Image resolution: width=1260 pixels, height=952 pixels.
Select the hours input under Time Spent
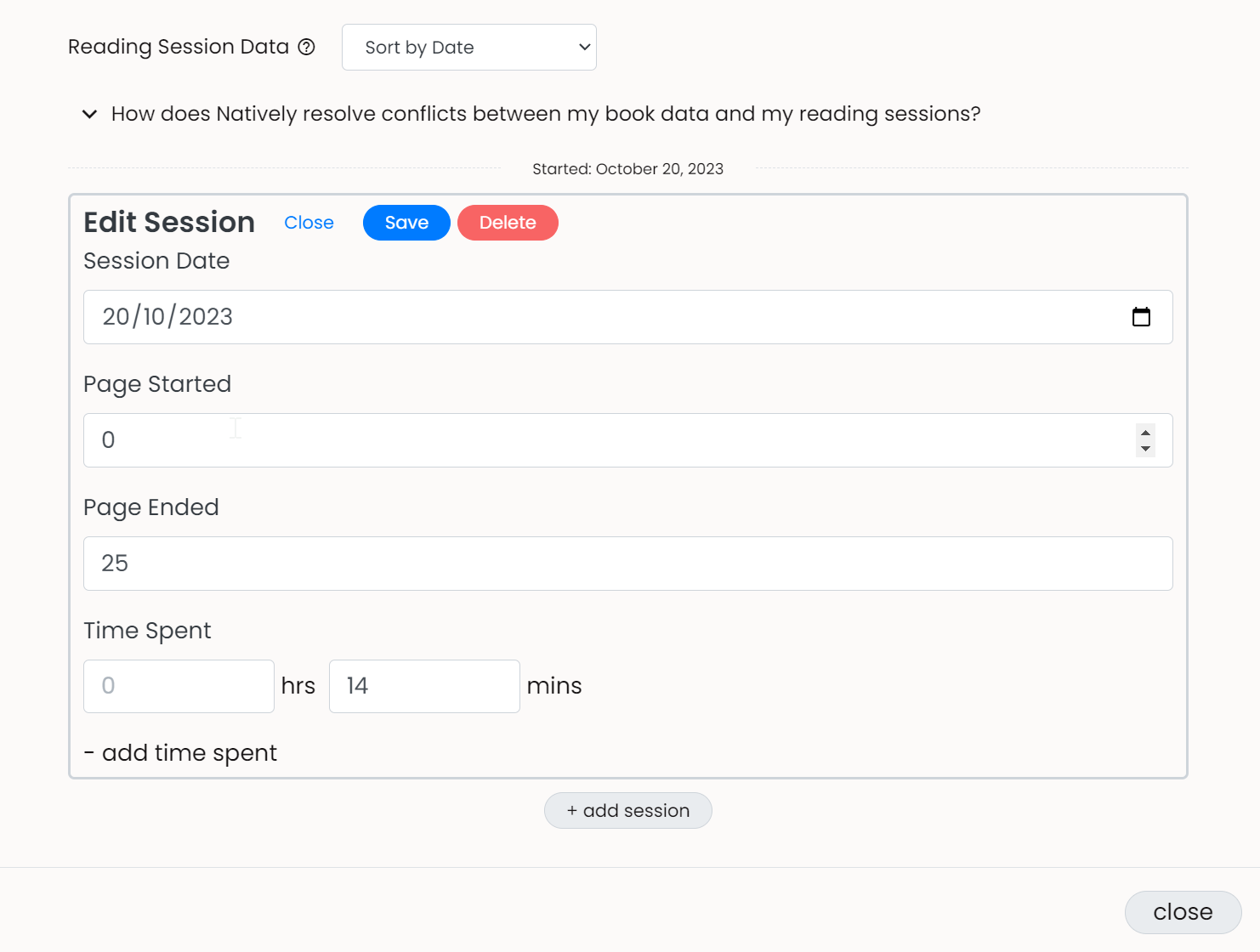point(179,686)
